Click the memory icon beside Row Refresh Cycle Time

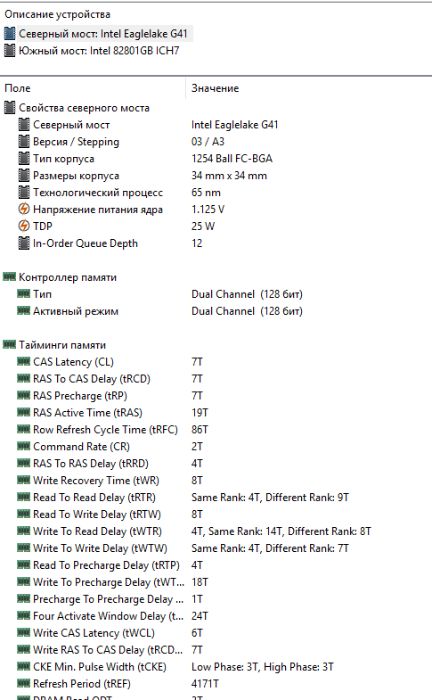[x=24, y=430]
